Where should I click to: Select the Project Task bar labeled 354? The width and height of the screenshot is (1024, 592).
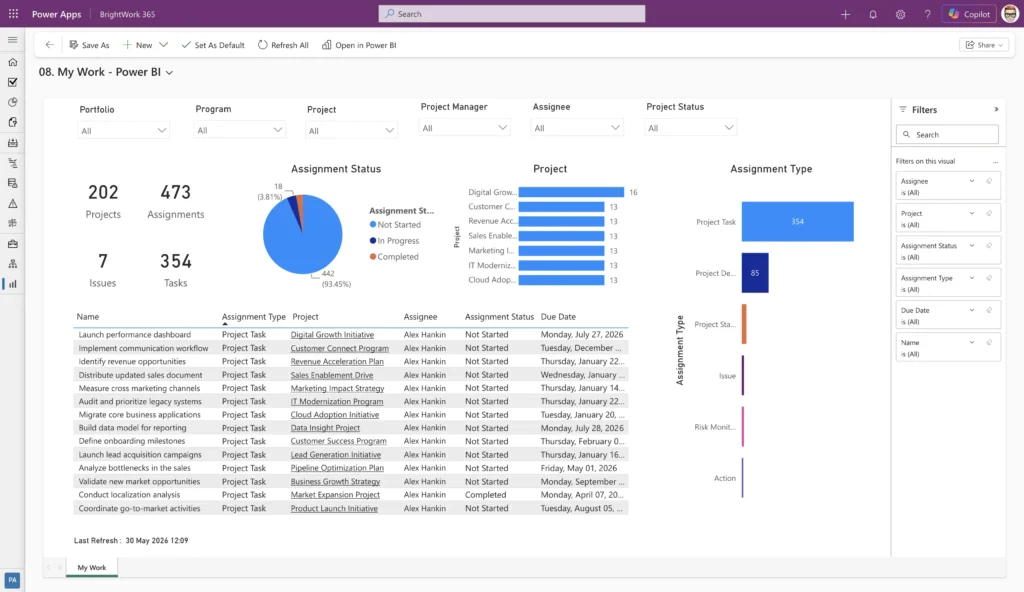(x=797, y=222)
